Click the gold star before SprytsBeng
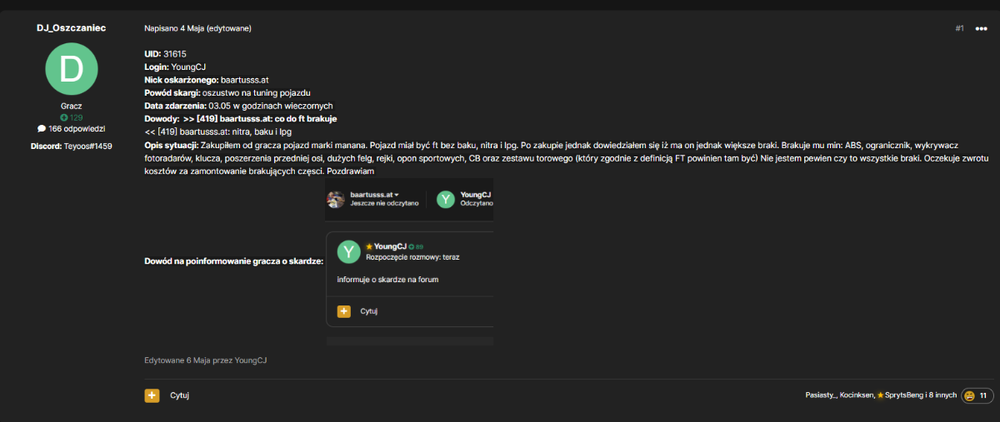This screenshot has height=422, width=1000. click(x=880, y=395)
